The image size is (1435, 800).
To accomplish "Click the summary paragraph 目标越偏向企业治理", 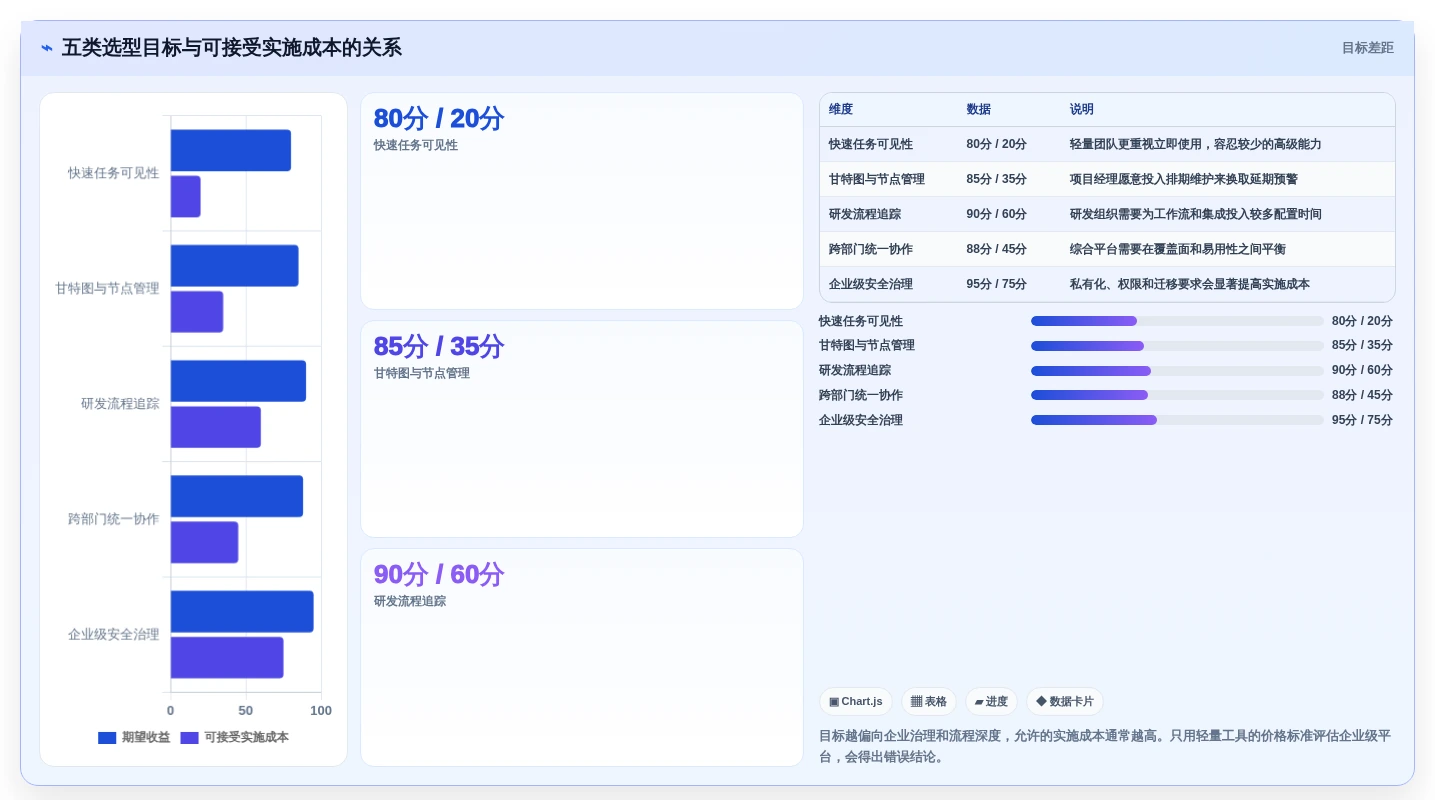I will point(1105,746).
